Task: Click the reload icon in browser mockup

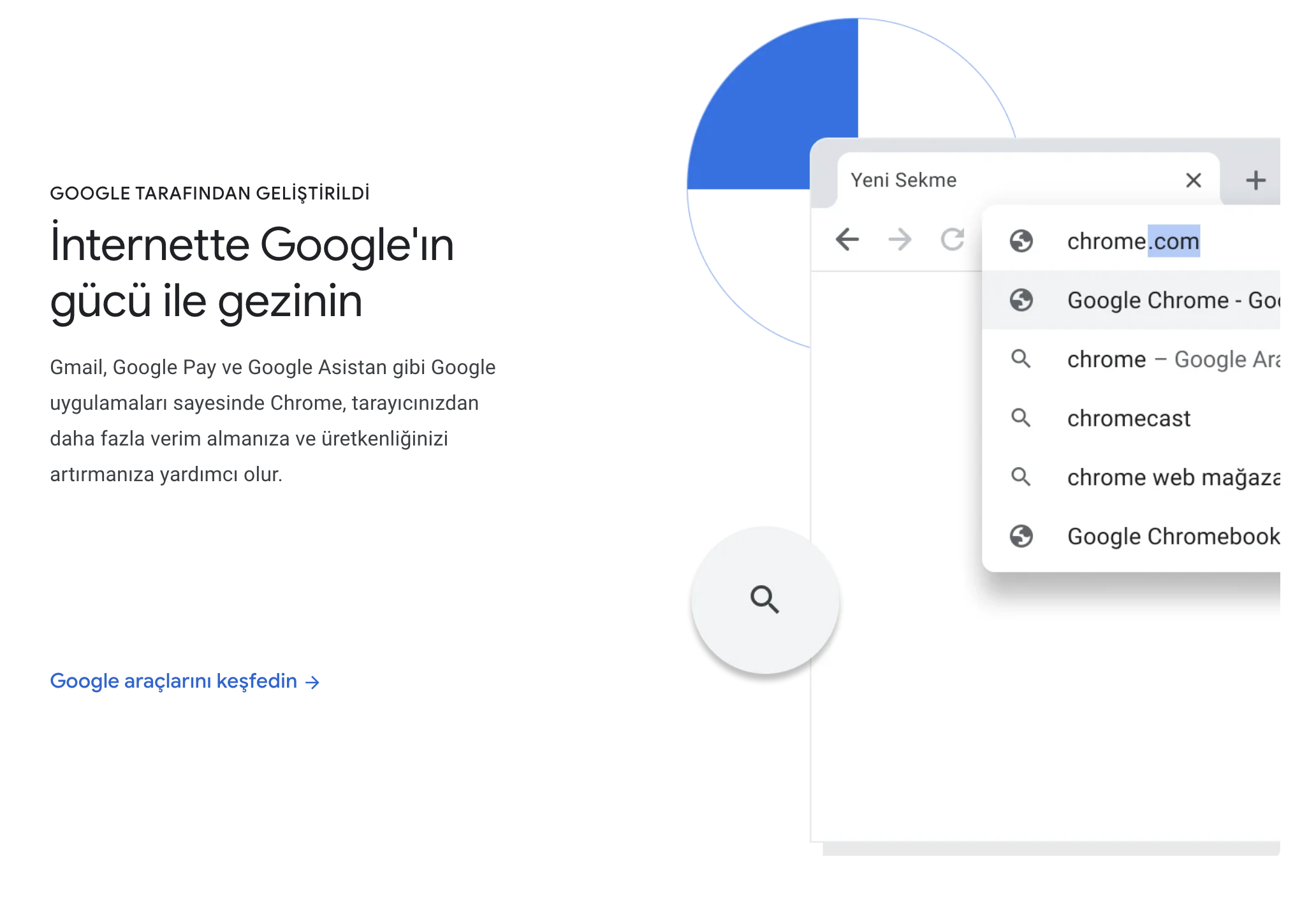Action: pyautogui.click(x=953, y=240)
